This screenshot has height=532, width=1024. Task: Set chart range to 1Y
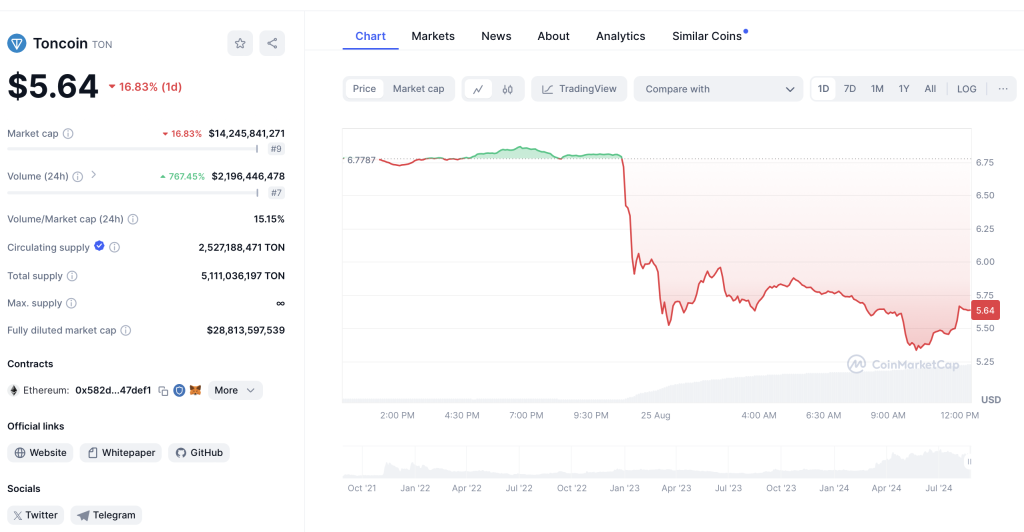click(904, 89)
